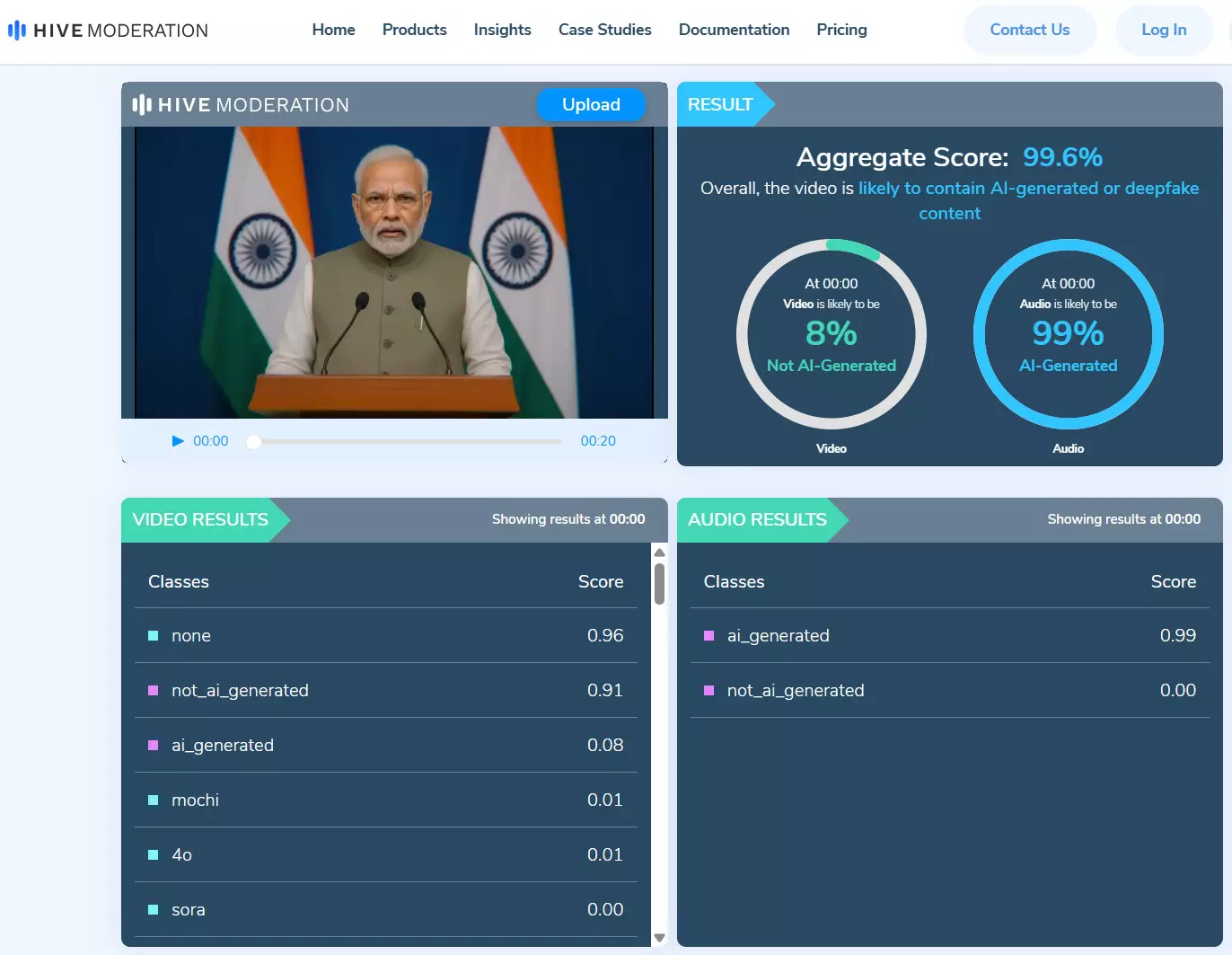Select the 'mochi' class row text
This screenshot has width=1232, height=955.
pos(195,800)
